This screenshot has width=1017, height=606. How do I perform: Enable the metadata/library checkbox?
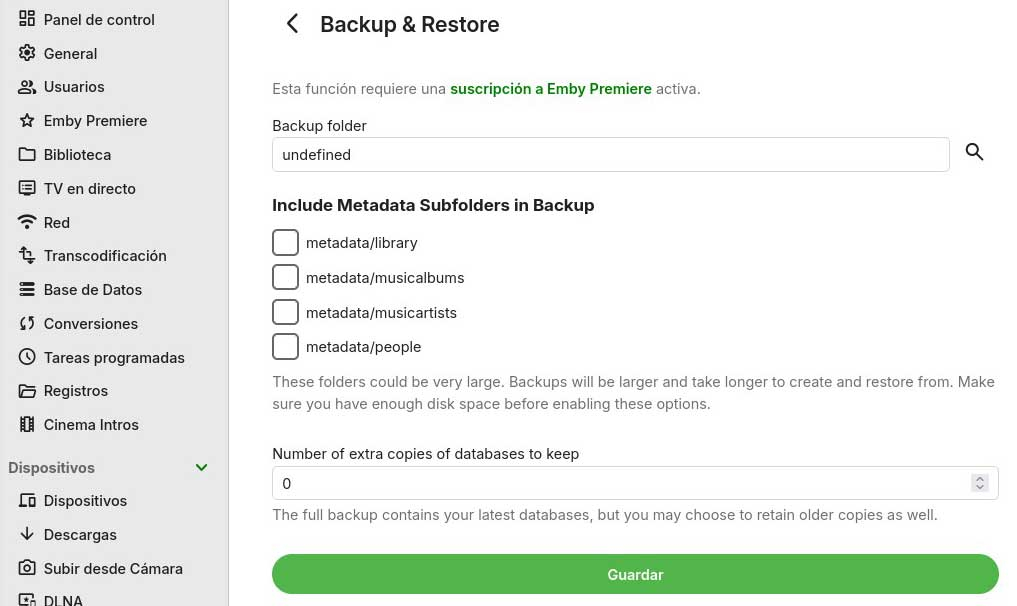coord(285,243)
